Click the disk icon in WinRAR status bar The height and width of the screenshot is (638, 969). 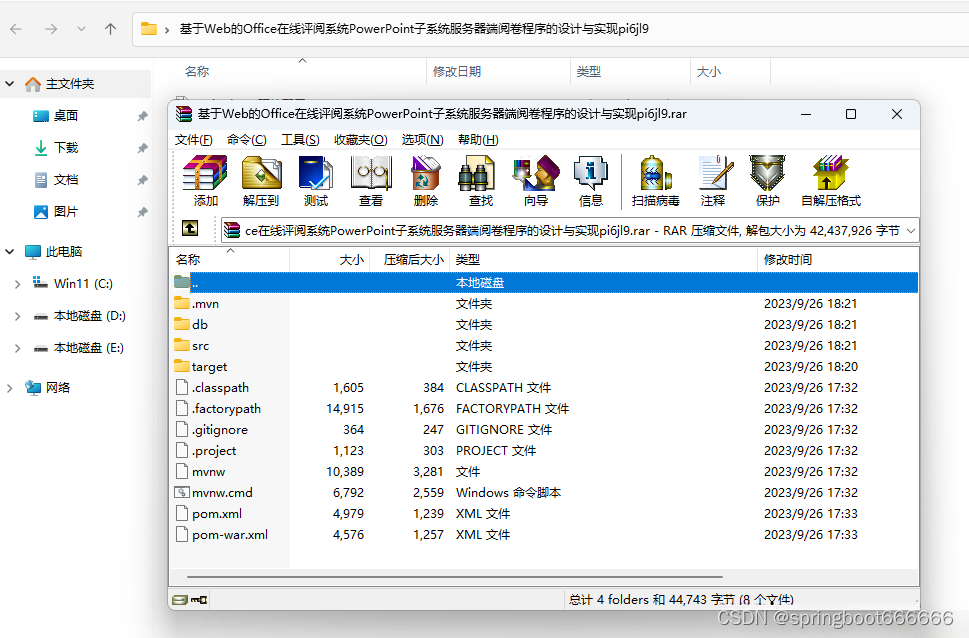tap(179, 600)
